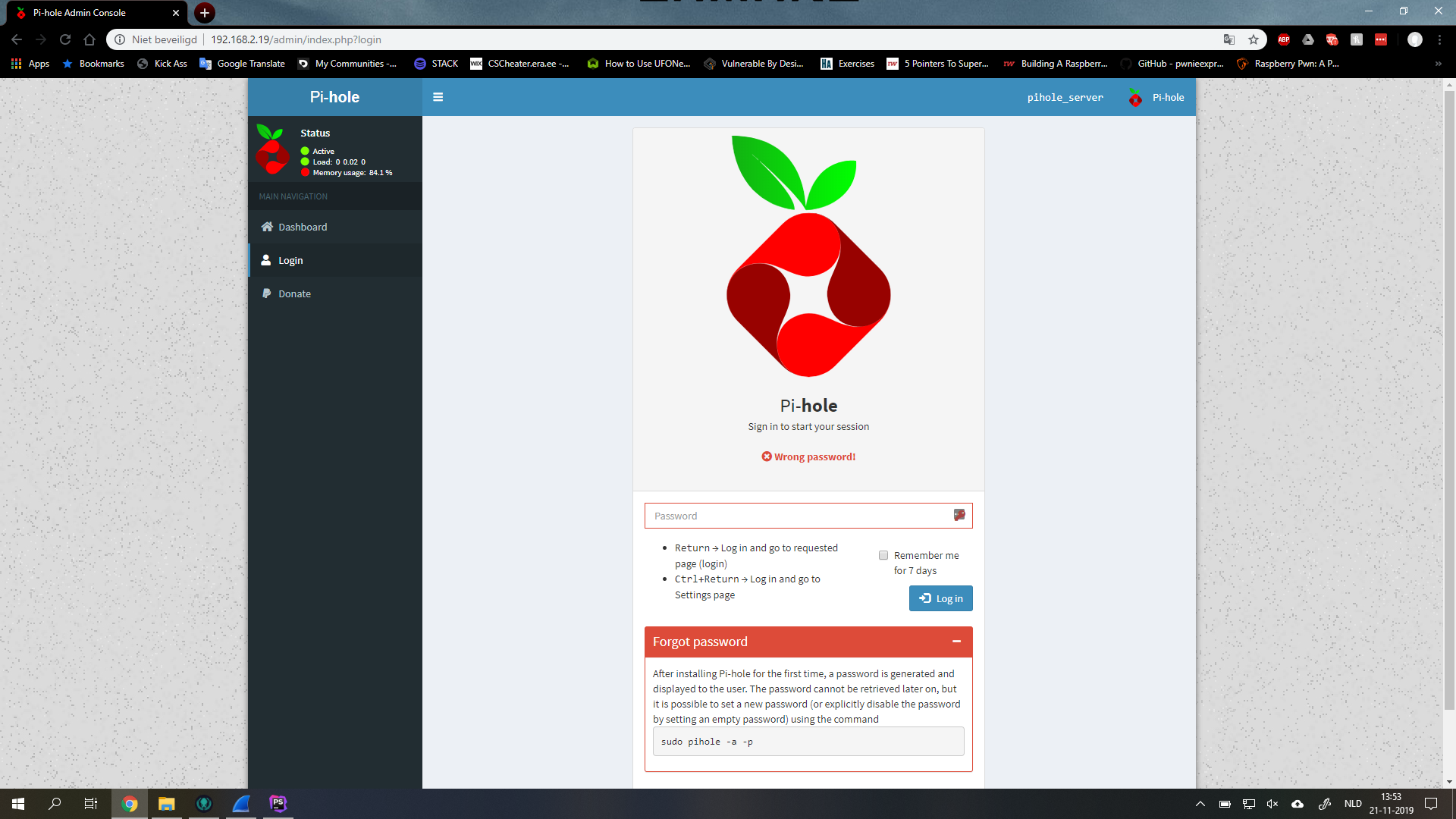Click the Pi-hole title link in header
The height and width of the screenshot is (819, 1456).
point(334,97)
